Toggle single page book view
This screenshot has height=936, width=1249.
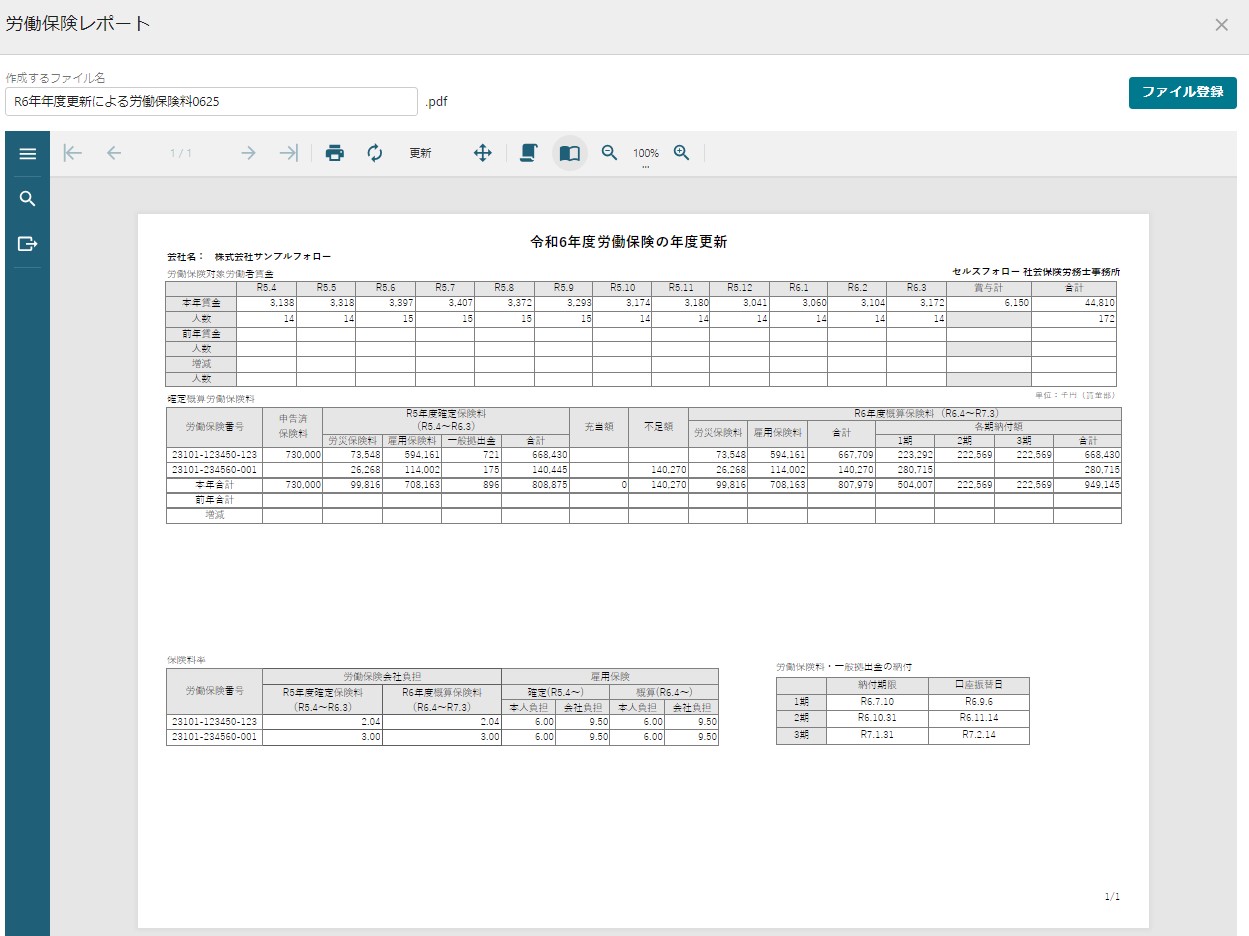click(569, 153)
